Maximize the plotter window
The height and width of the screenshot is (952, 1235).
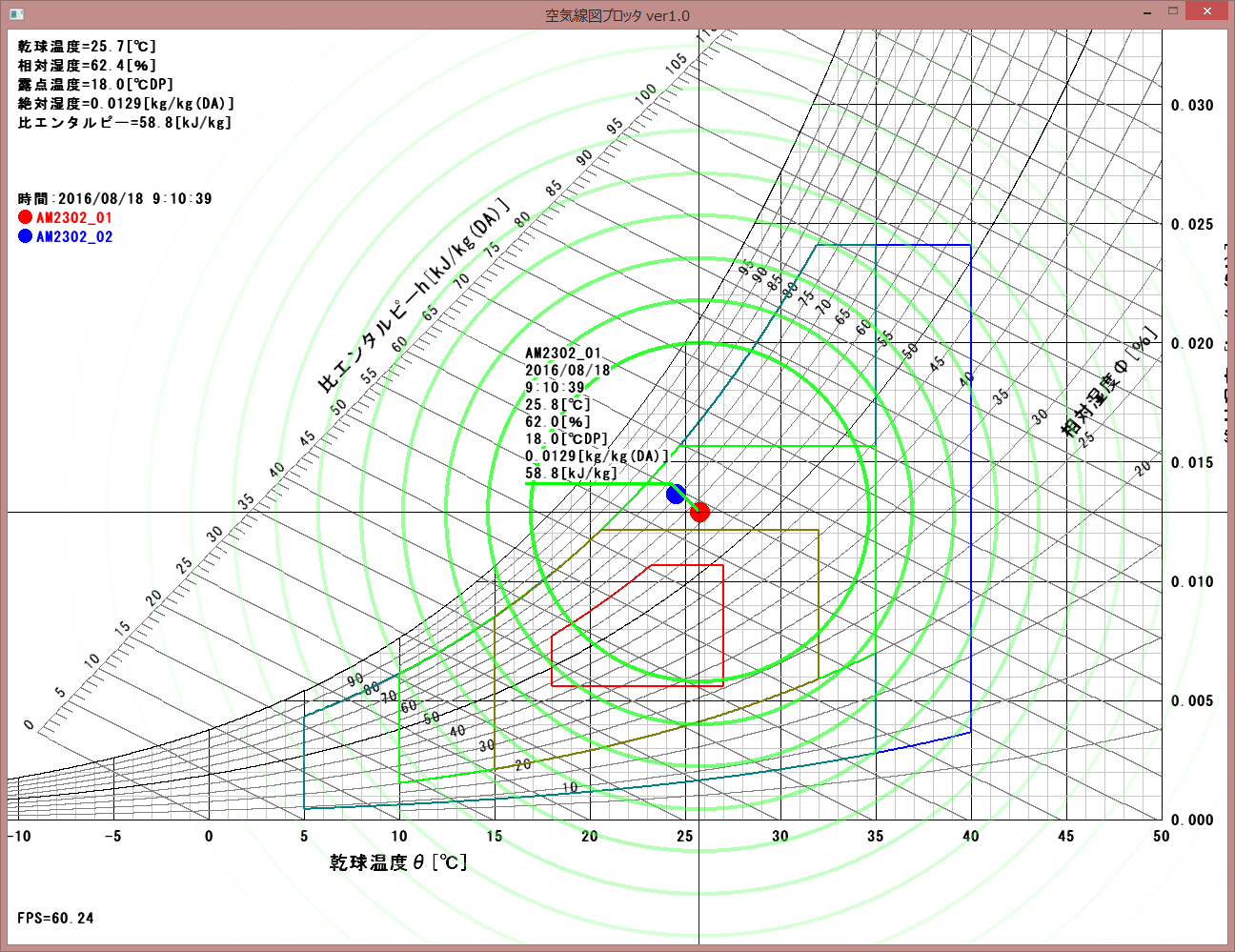[x=1173, y=12]
